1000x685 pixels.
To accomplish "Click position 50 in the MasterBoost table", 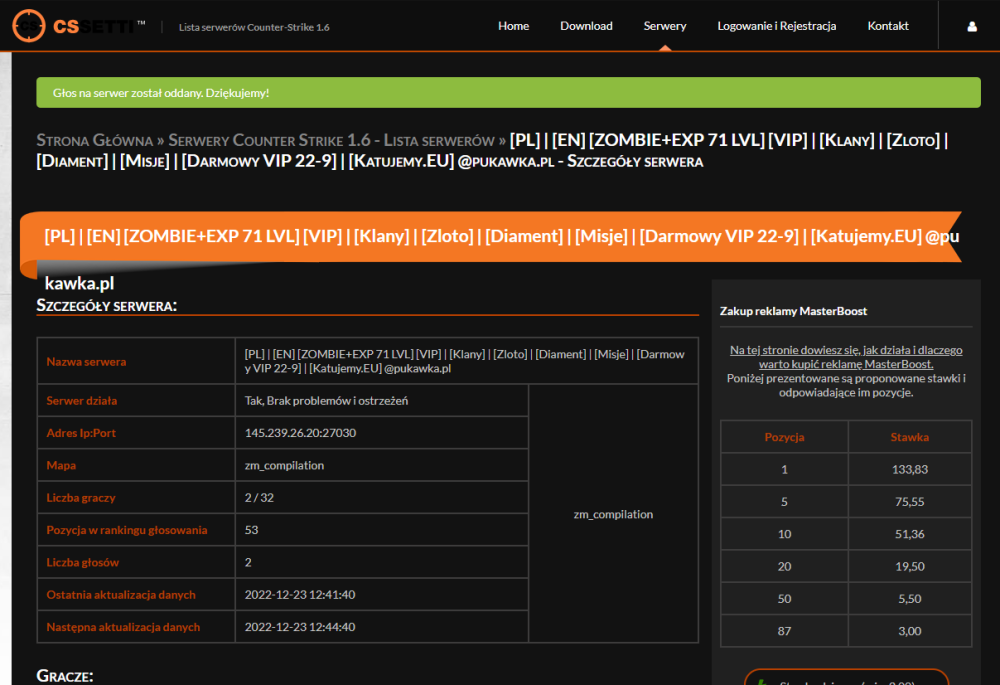I will [x=784, y=599].
